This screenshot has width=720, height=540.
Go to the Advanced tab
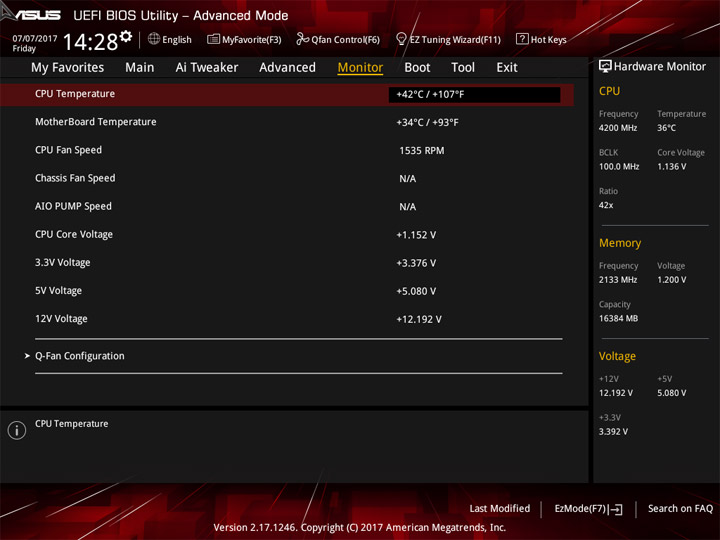click(x=287, y=68)
